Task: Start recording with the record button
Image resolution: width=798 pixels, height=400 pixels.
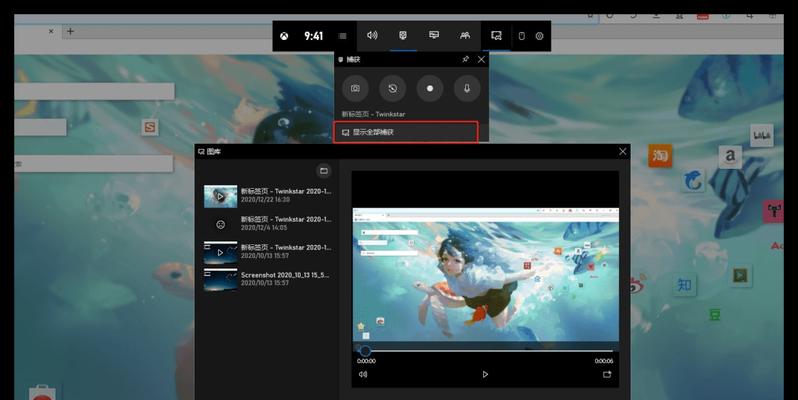Action: (x=430, y=89)
